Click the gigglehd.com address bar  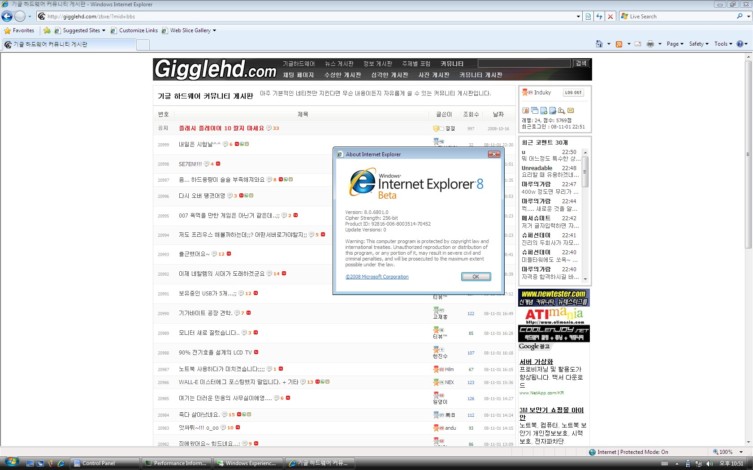[306, 16]
